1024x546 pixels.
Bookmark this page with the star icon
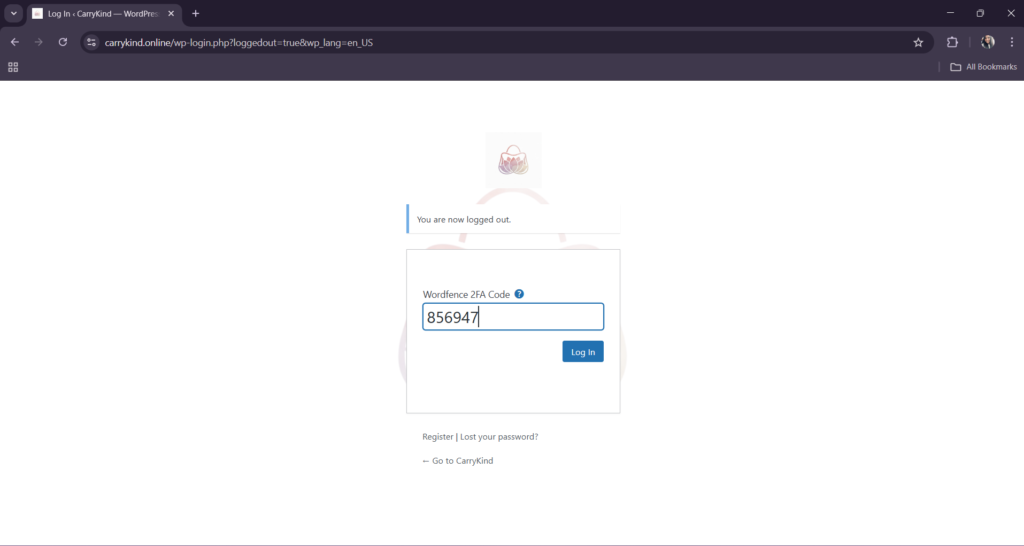(x=918, y=42)
